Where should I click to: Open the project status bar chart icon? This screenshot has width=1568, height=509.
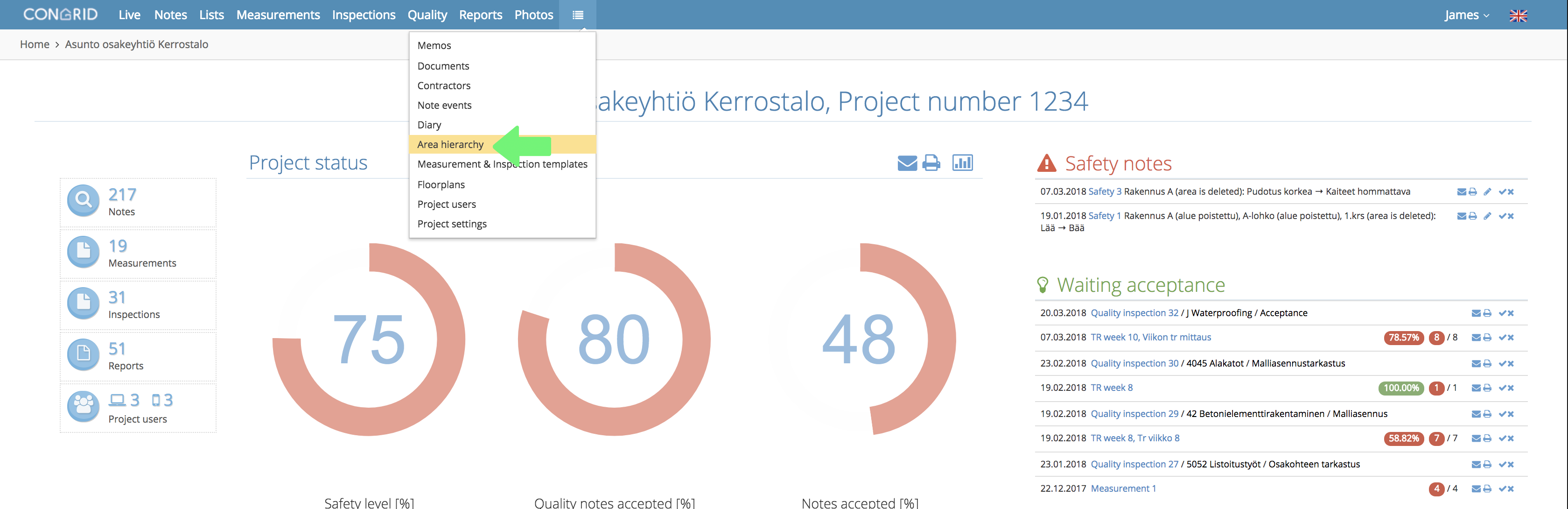click(x=962, y=163)
